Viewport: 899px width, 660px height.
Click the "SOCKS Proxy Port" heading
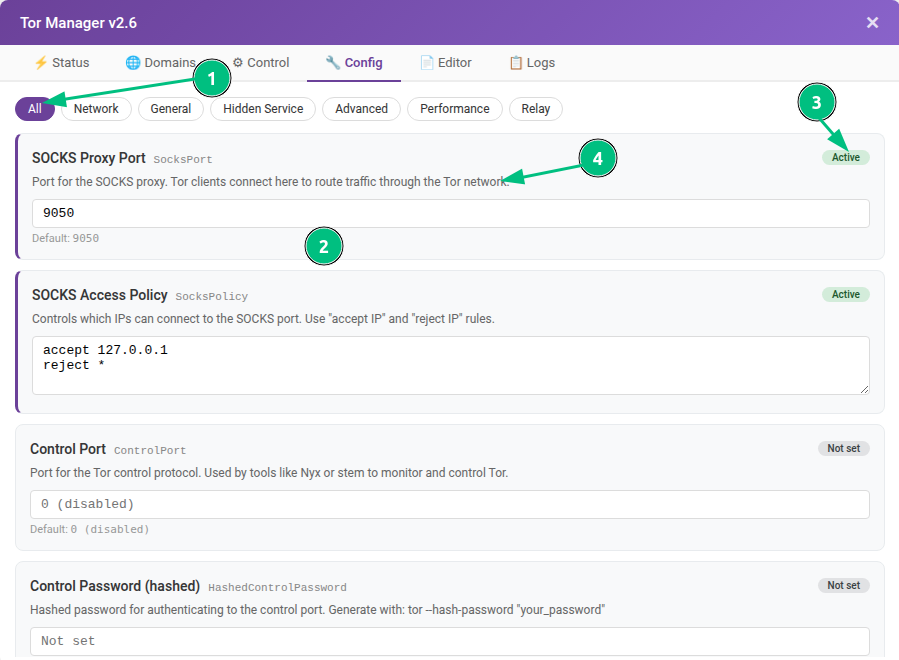pyautogui.click(x=89, y=158)
